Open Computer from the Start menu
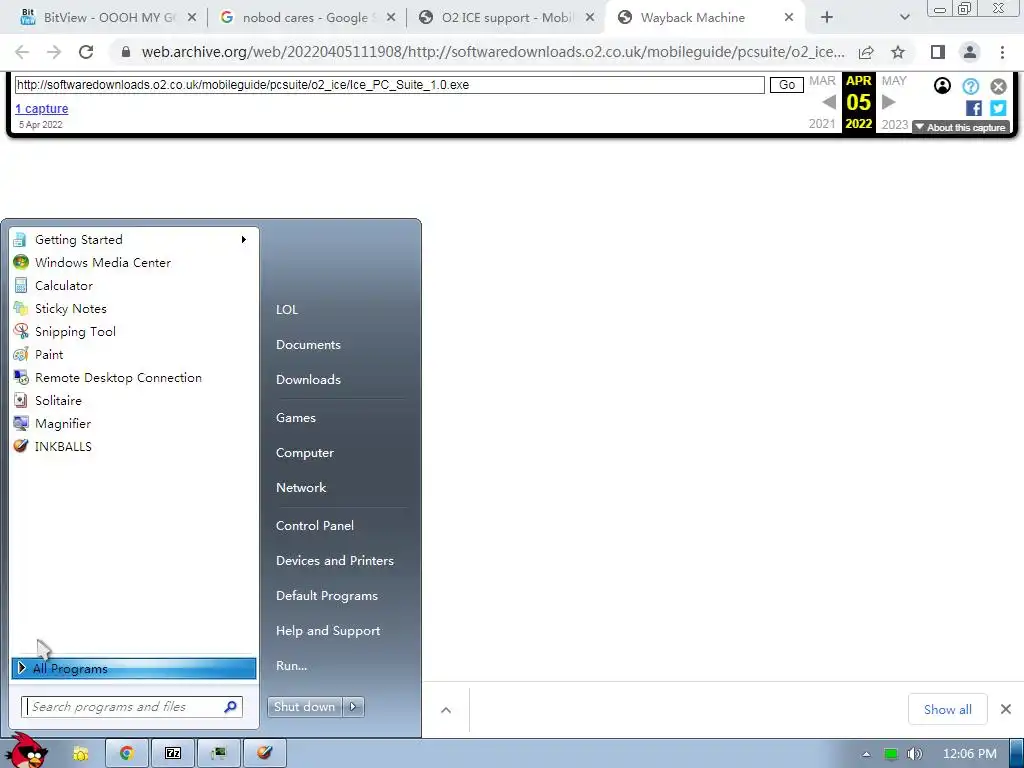 (x=304, y=453)
